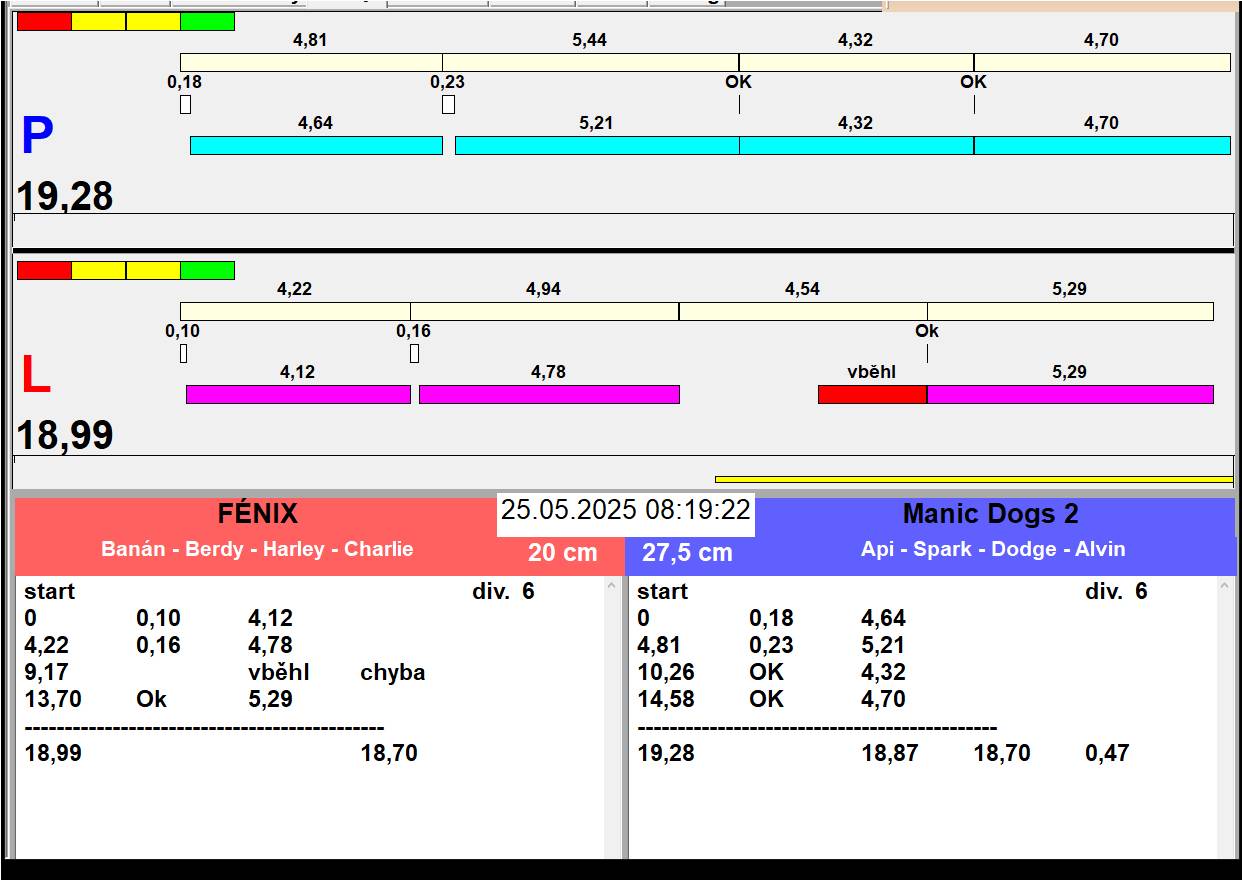Select the cyan 4,32 run bar in lane P
The width and height of the screenshot is (1242, 880).
coord(857,146)
